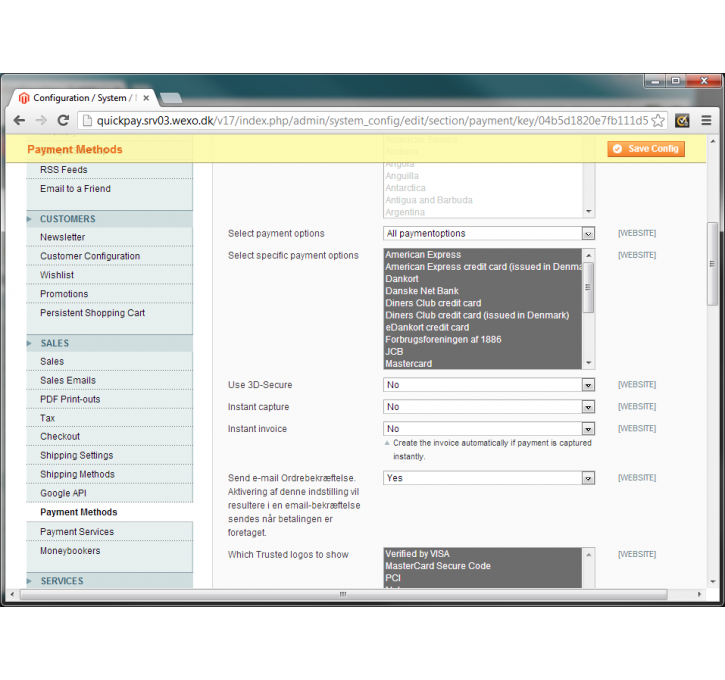The image size is (725, 680).
Task: Click the horizontal scrollbar at window bottom
Action: [x=343, y=594]
